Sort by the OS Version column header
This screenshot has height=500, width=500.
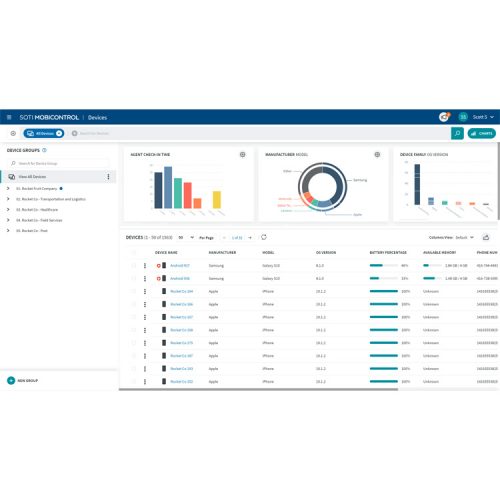(x=326, y=253)
